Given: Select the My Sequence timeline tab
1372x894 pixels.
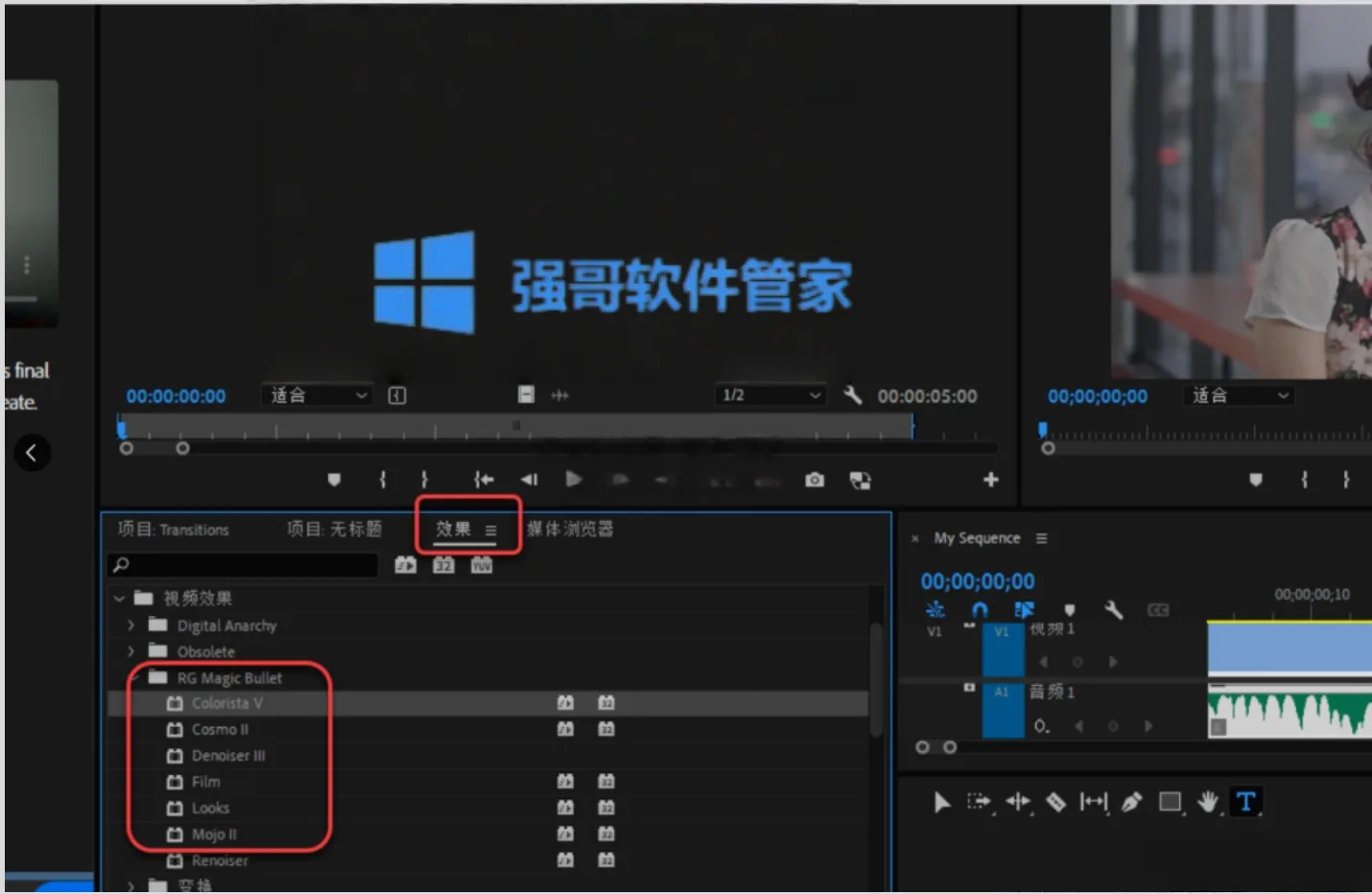Looking at the screenshot, I should tap(977, 538).
